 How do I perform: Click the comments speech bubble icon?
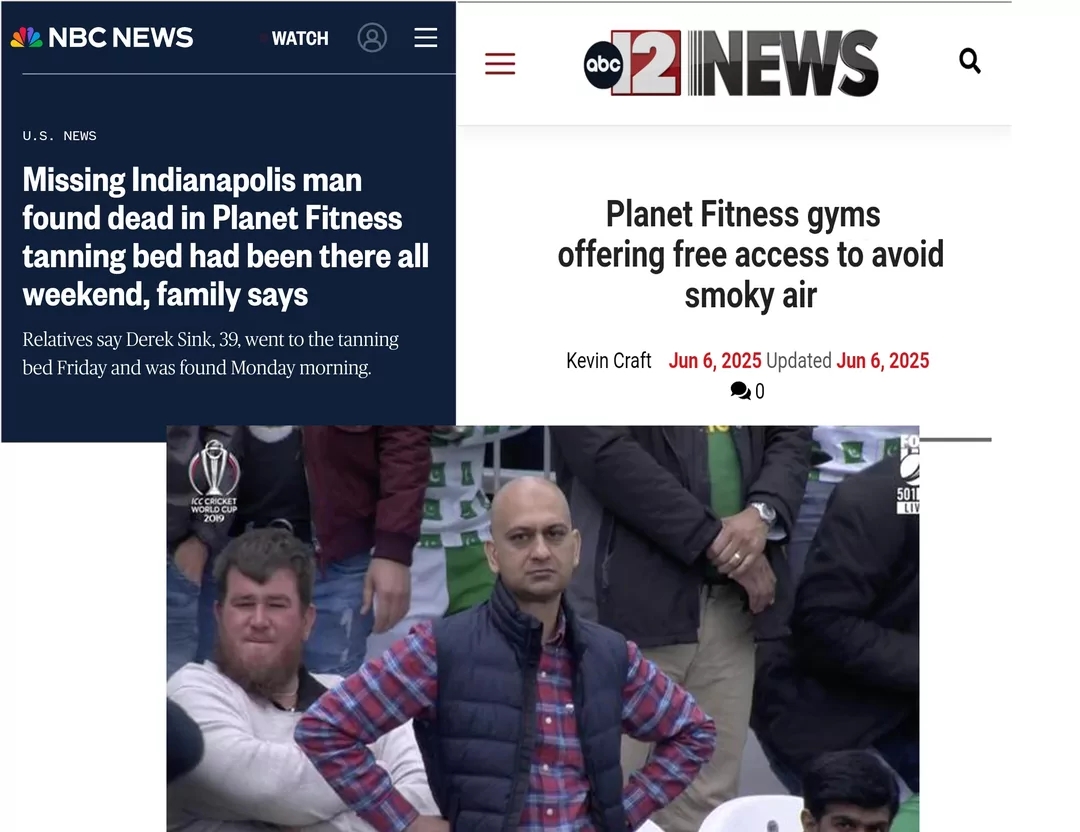click(x=740, y=391)
